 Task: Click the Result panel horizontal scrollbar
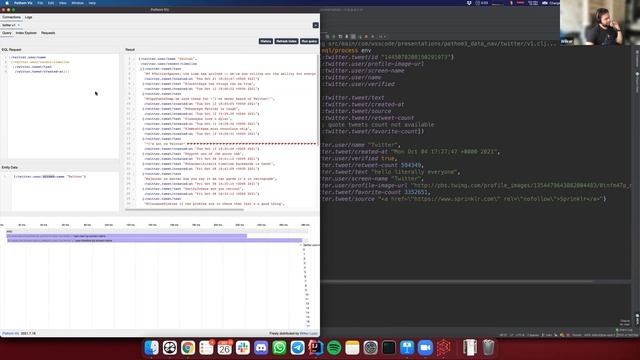(x=184, y=210)
